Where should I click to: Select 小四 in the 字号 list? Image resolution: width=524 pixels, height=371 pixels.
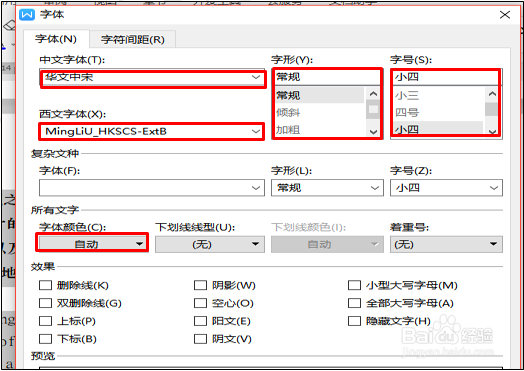pyautogui.click(x=438, y=129)
